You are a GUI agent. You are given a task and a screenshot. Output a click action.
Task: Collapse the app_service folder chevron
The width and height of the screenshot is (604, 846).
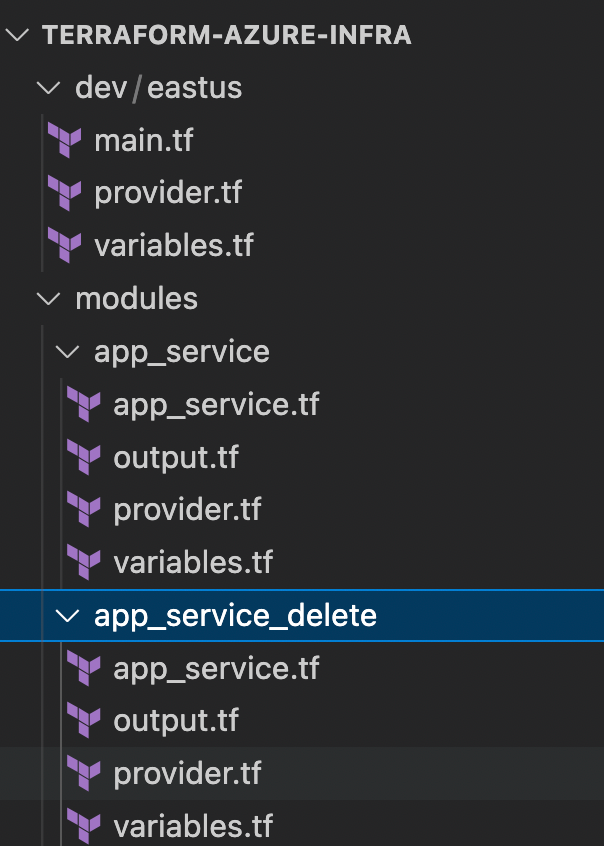[68, 352]
